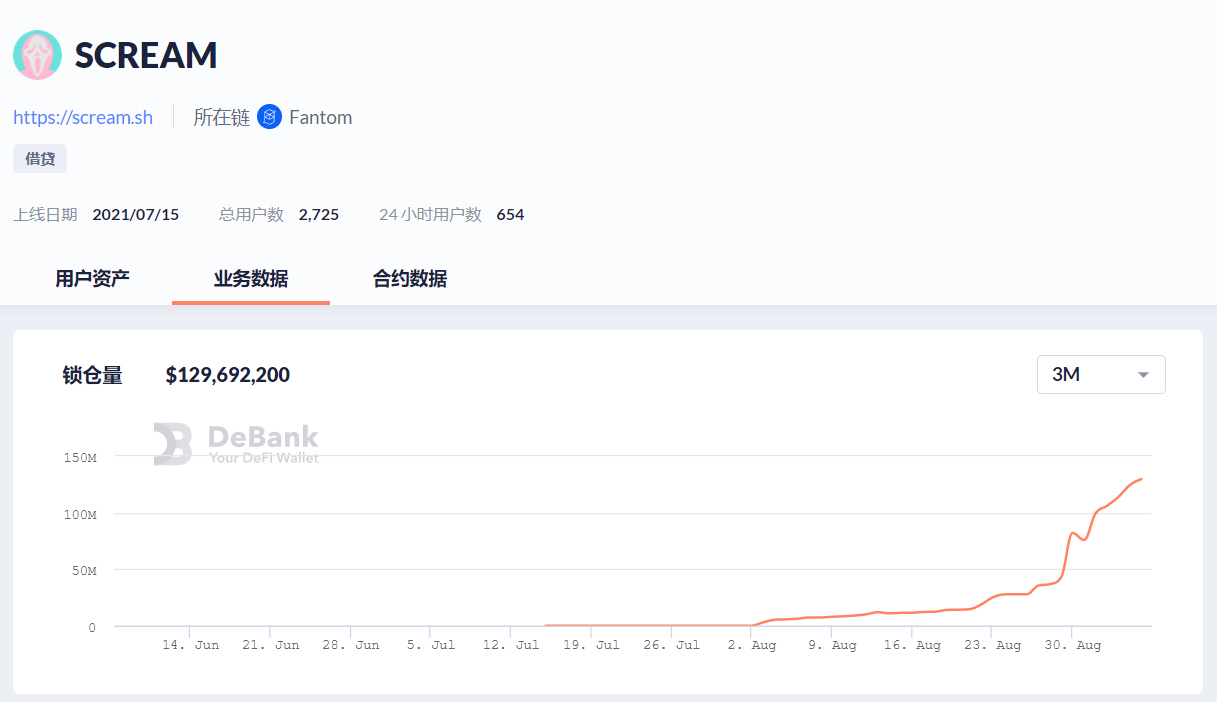Click the 上线日期 label

(45, 214)
